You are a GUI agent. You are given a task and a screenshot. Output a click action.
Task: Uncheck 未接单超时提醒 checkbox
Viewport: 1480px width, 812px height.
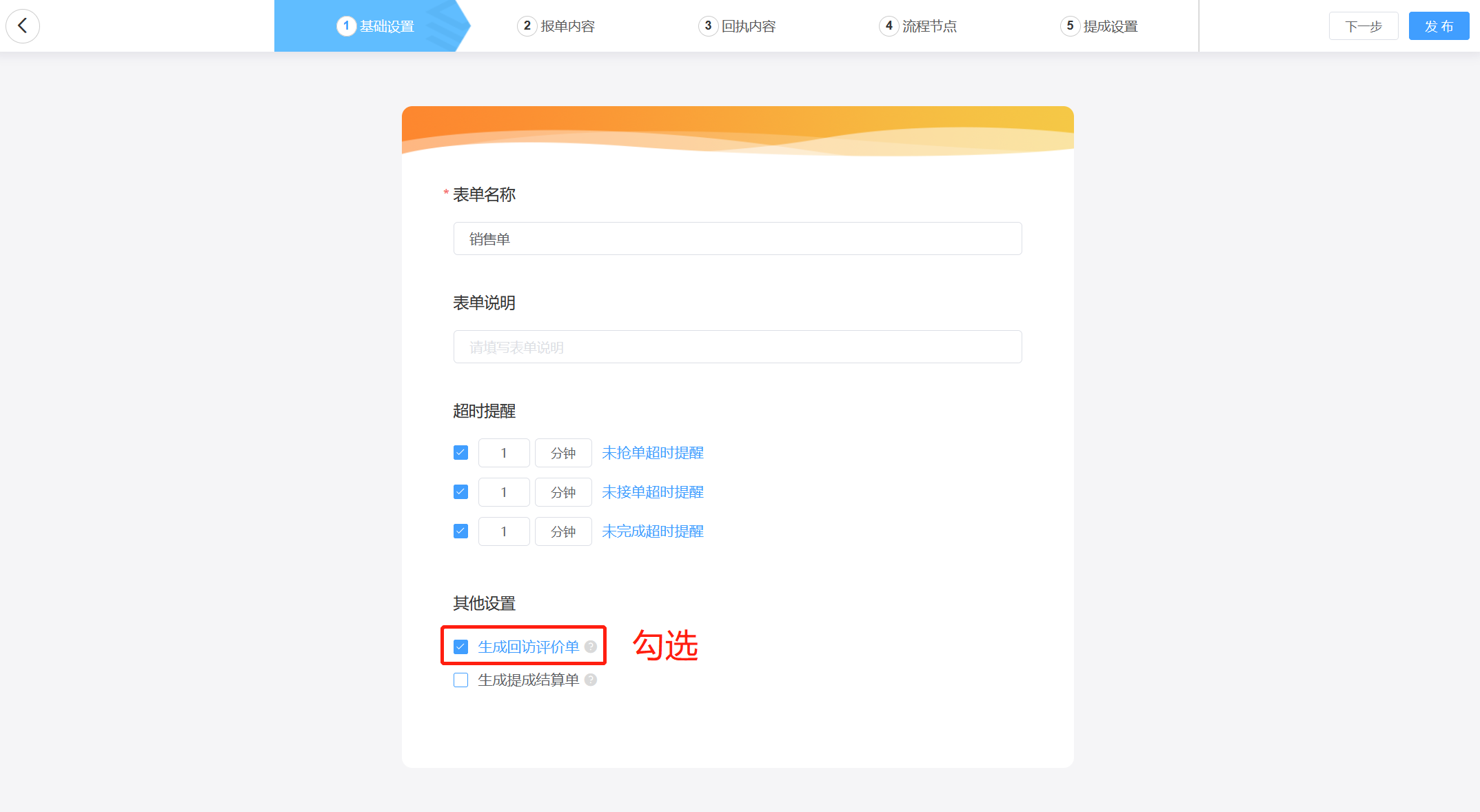pos(461,492)
